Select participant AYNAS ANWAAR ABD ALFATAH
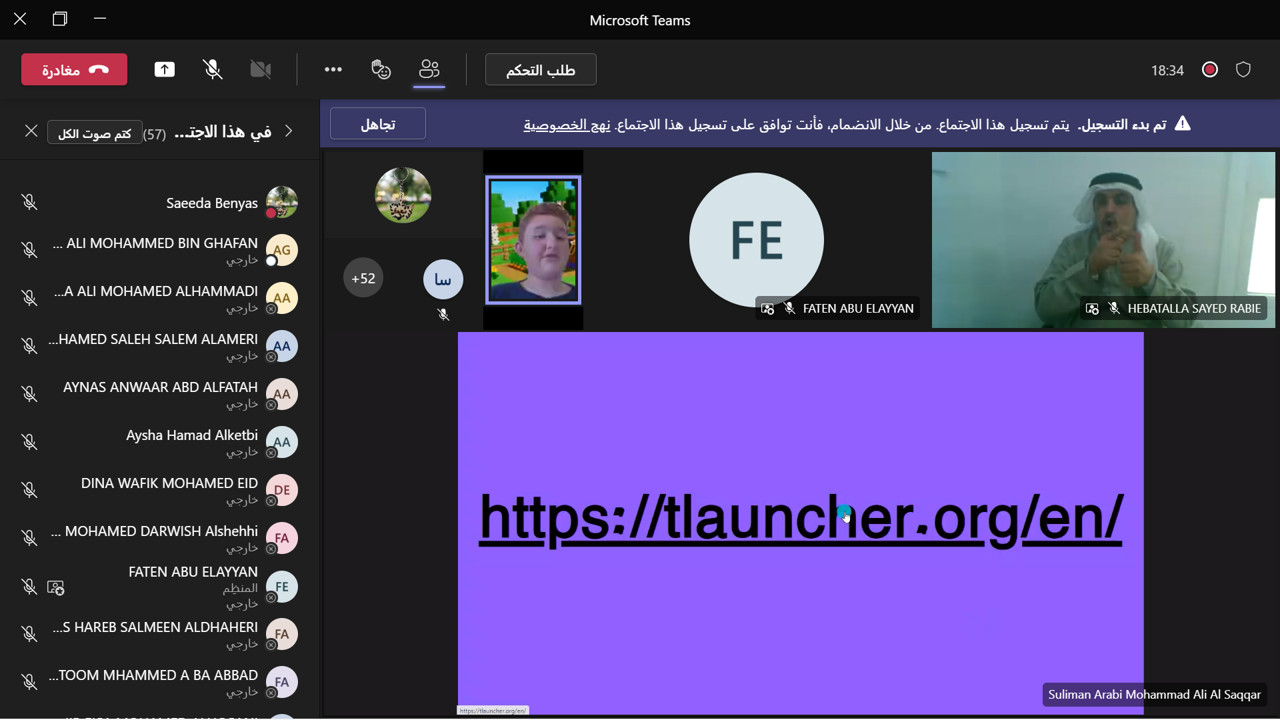This screenshot has height=720, width=1280. pyautogui.click(x=160, y=387)
